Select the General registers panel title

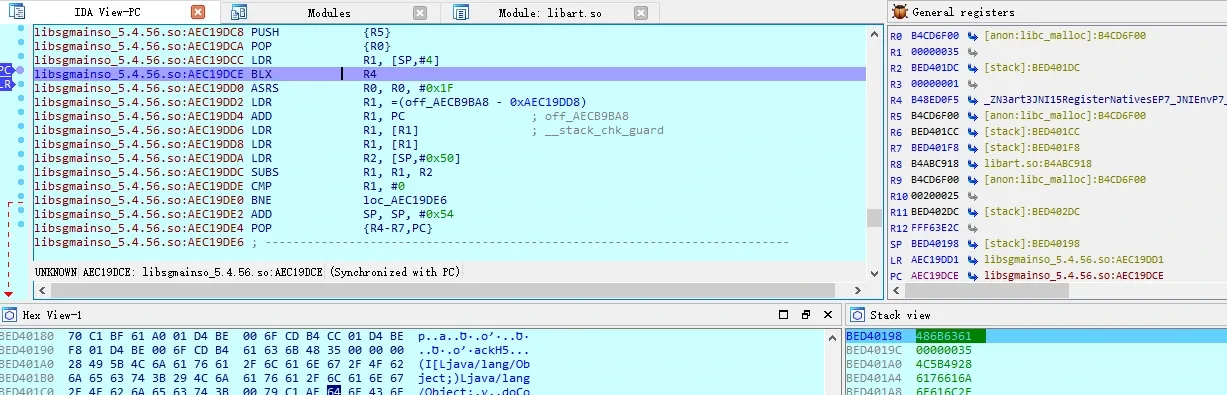tap(964, 13)
